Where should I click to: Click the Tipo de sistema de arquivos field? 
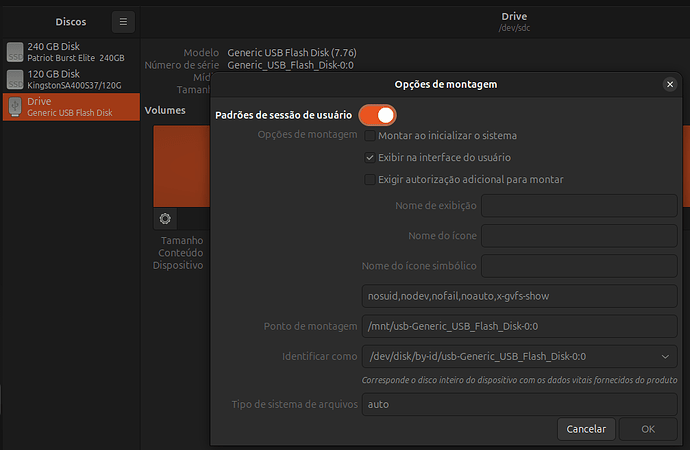click(x=520, y=405)
